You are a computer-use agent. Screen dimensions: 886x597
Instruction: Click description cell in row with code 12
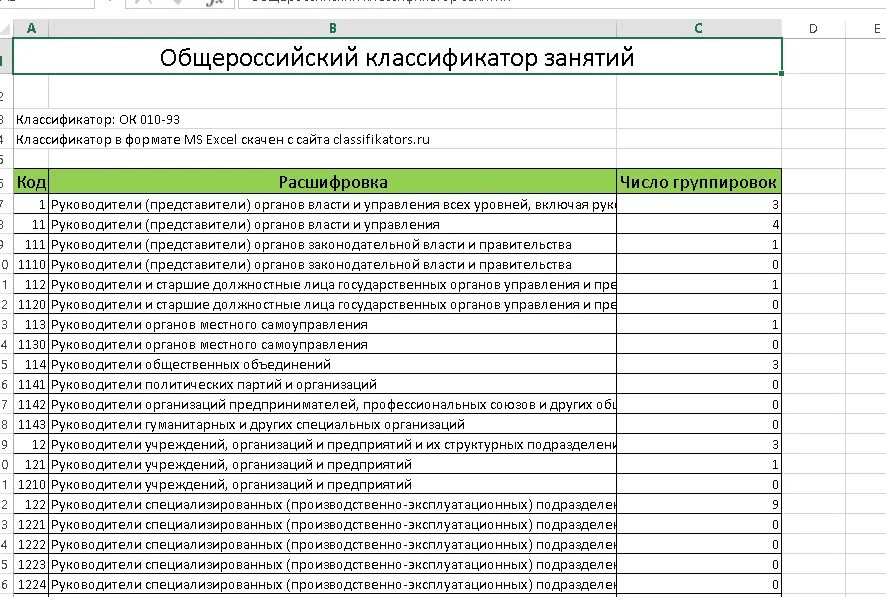[x=333, y=444]
